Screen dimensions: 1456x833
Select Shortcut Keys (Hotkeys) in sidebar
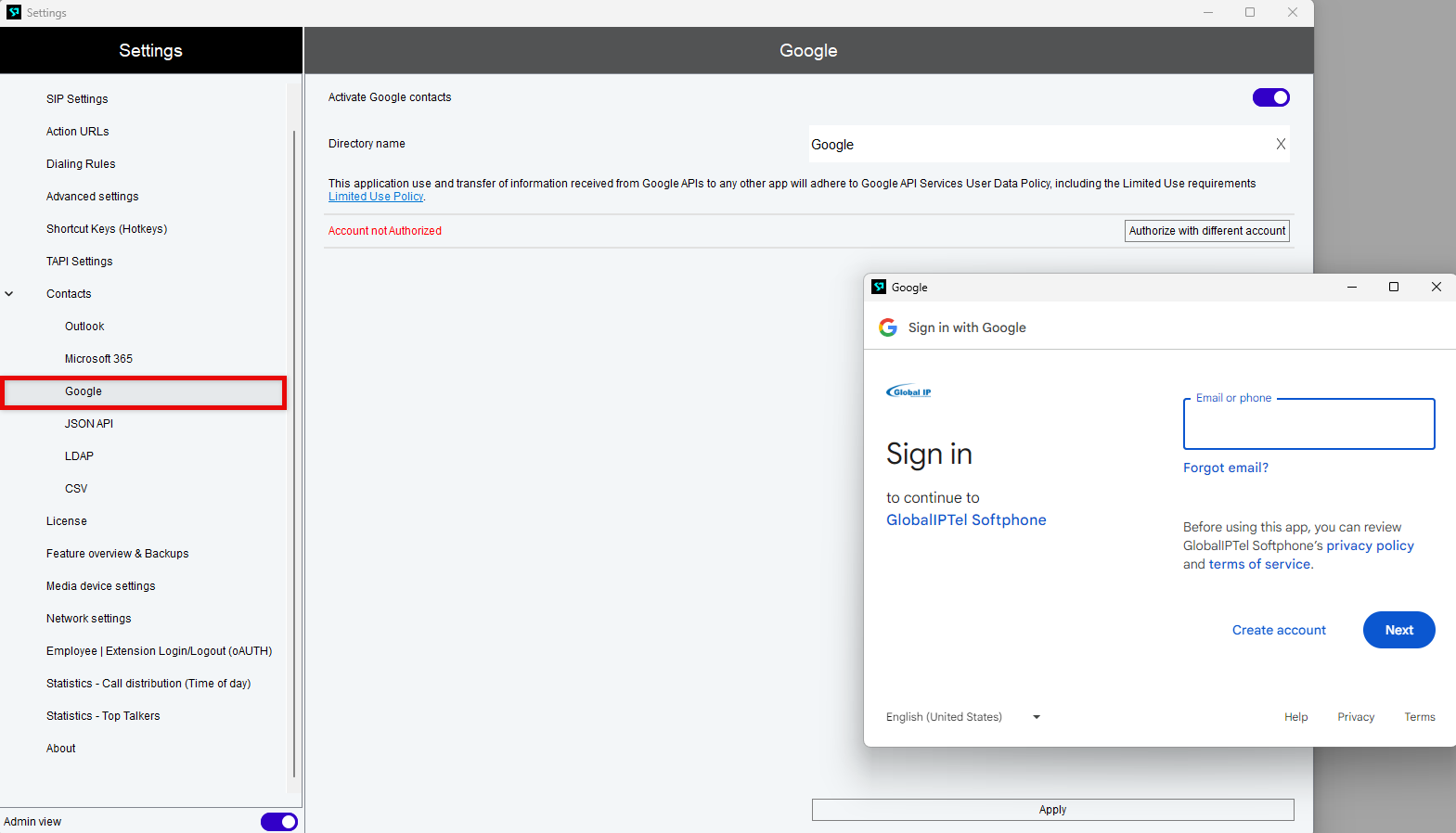tap(107, 229)
